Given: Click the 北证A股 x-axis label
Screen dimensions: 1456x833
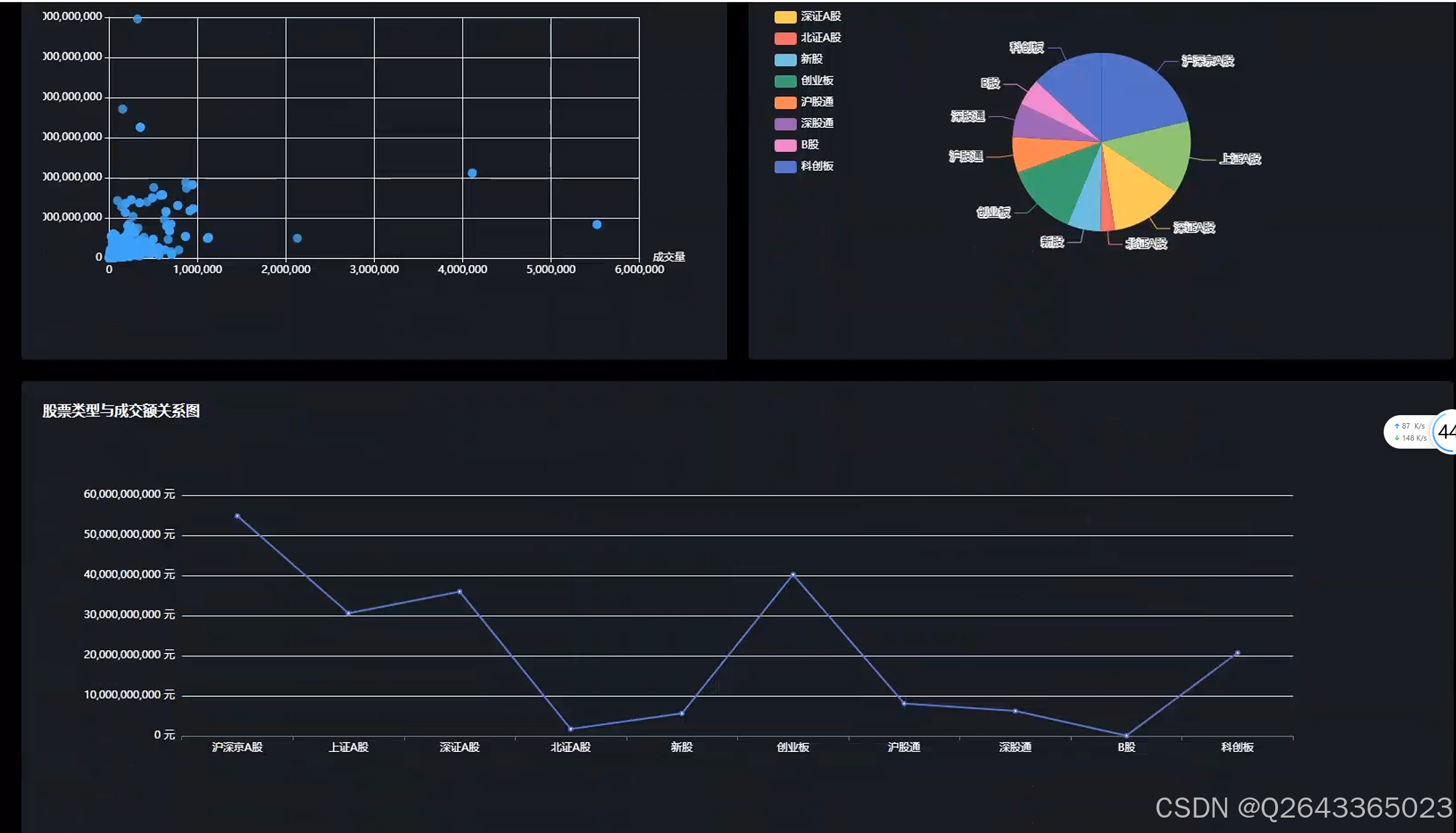Looking at the screenshot, I should (571, 747).
